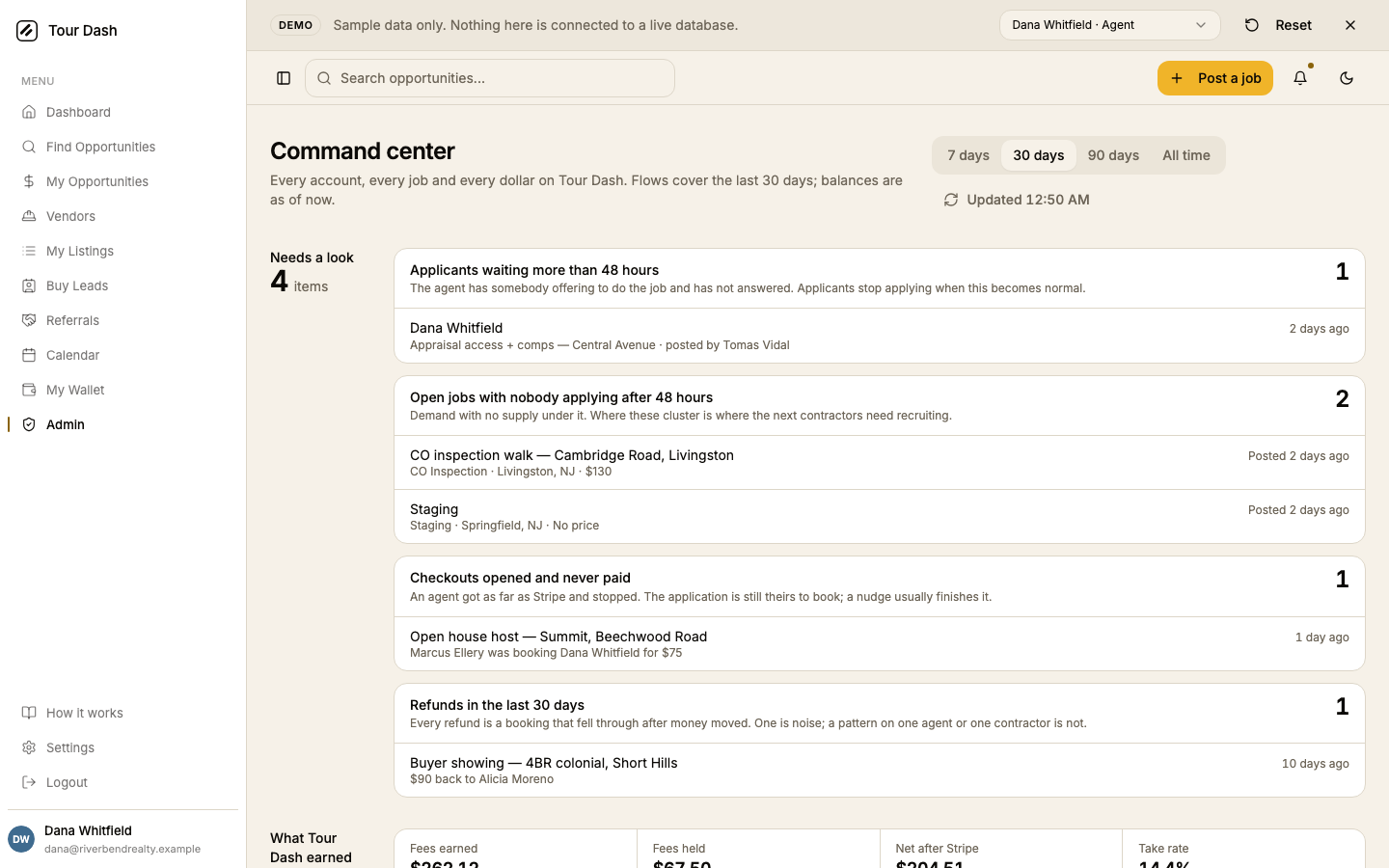Switch range to 90 days
Viewport: 1389px width, 868px height.
(1113, 155)
